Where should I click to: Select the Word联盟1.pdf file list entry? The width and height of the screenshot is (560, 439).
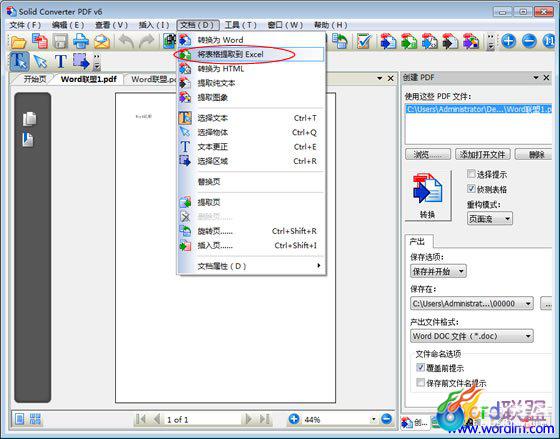tap(479, 109)
